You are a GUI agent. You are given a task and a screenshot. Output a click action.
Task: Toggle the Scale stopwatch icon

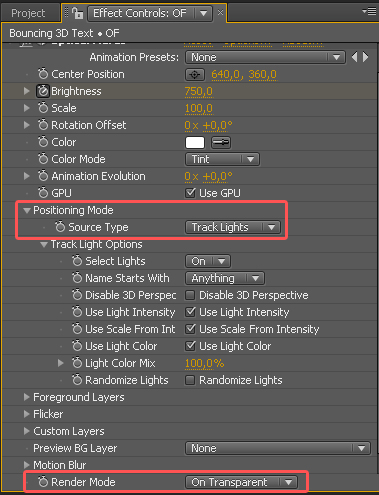pos(43,108)
